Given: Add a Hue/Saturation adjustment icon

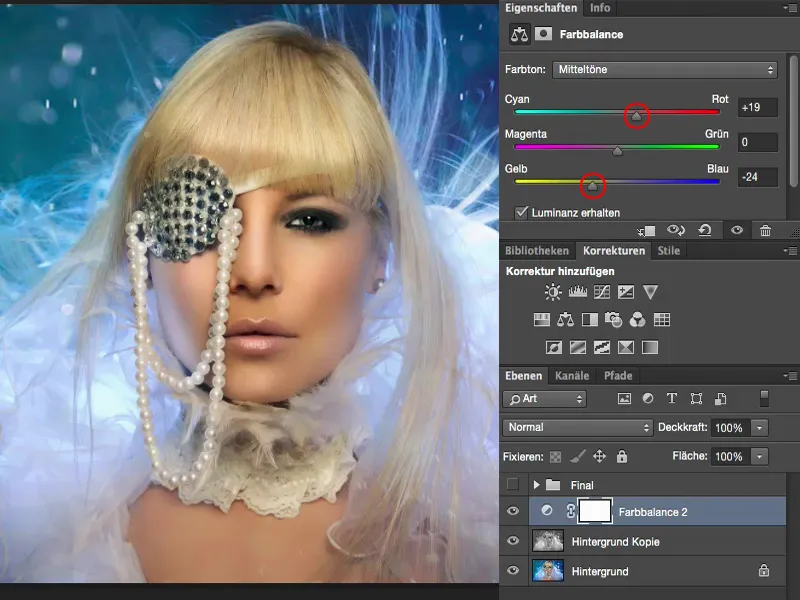Looking at the screenshot, I should pyautogui.click(x=541, y=320).
